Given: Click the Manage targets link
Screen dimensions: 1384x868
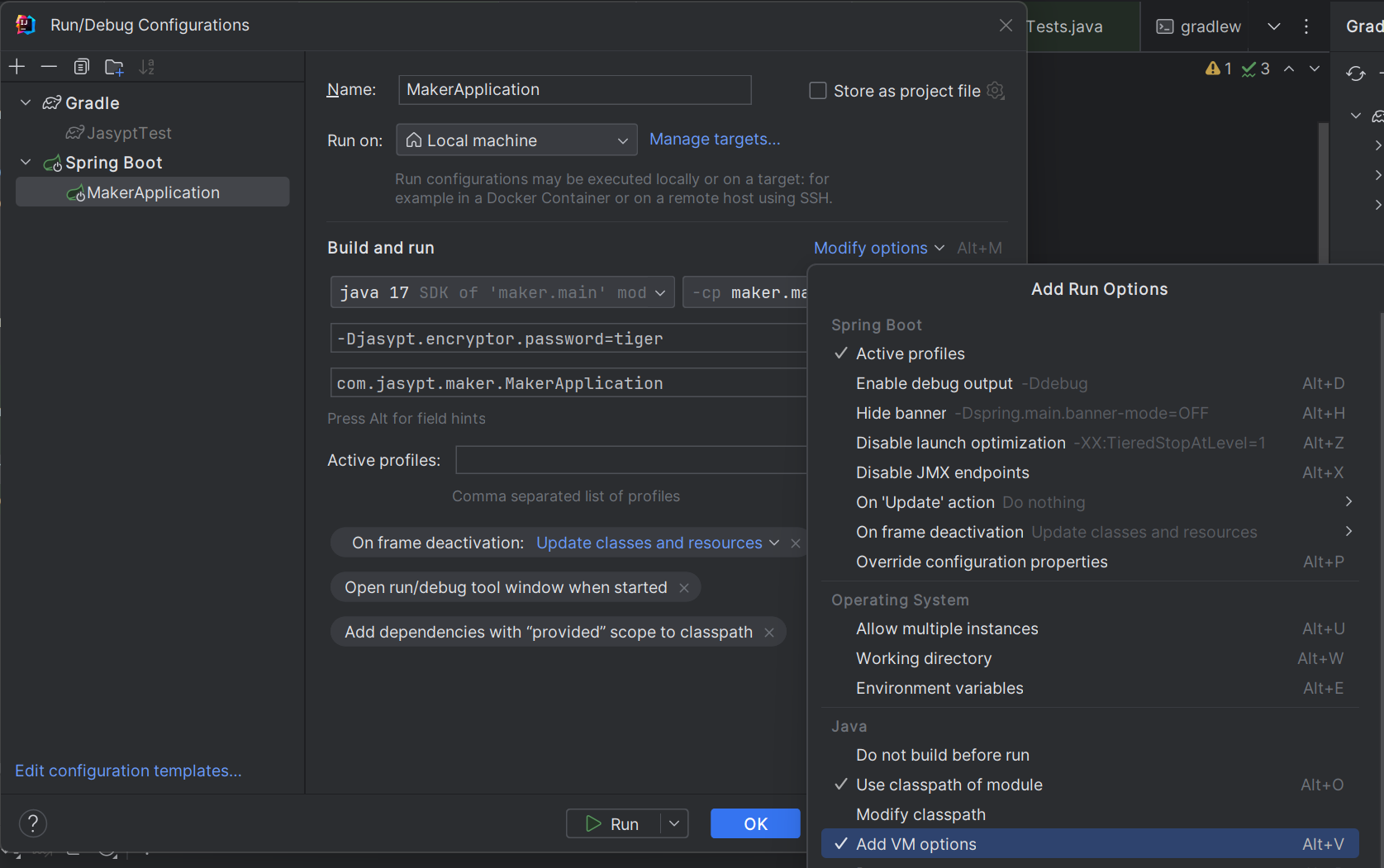Looking at the screenshot, I should (x=715, y=139).
